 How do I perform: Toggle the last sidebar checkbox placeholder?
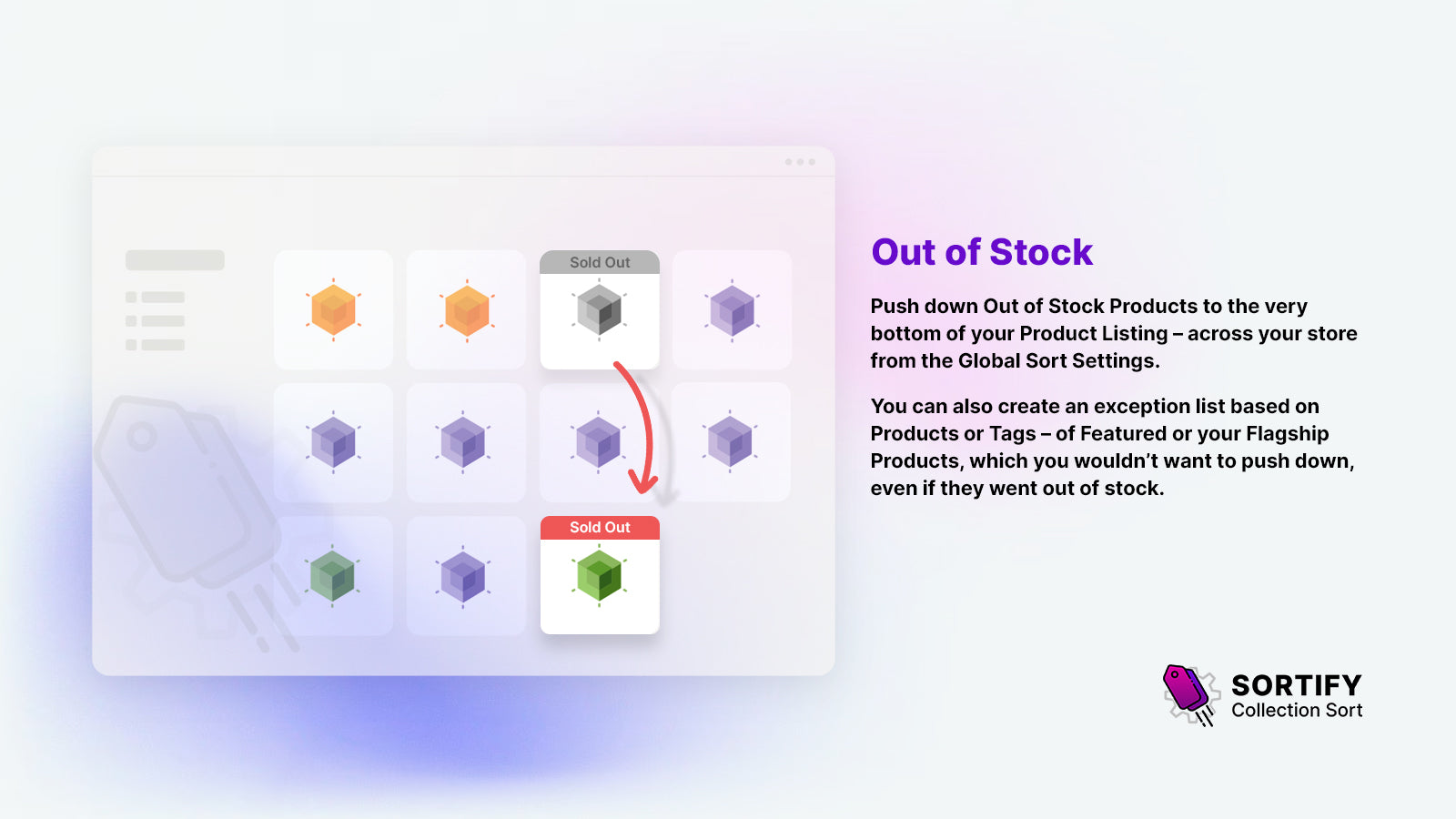131,345
